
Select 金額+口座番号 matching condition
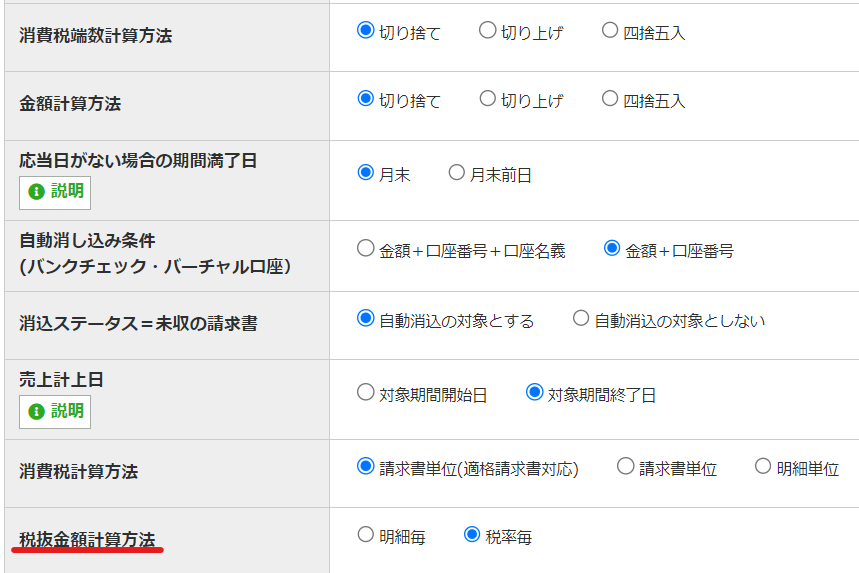click(x=612, y=249)
